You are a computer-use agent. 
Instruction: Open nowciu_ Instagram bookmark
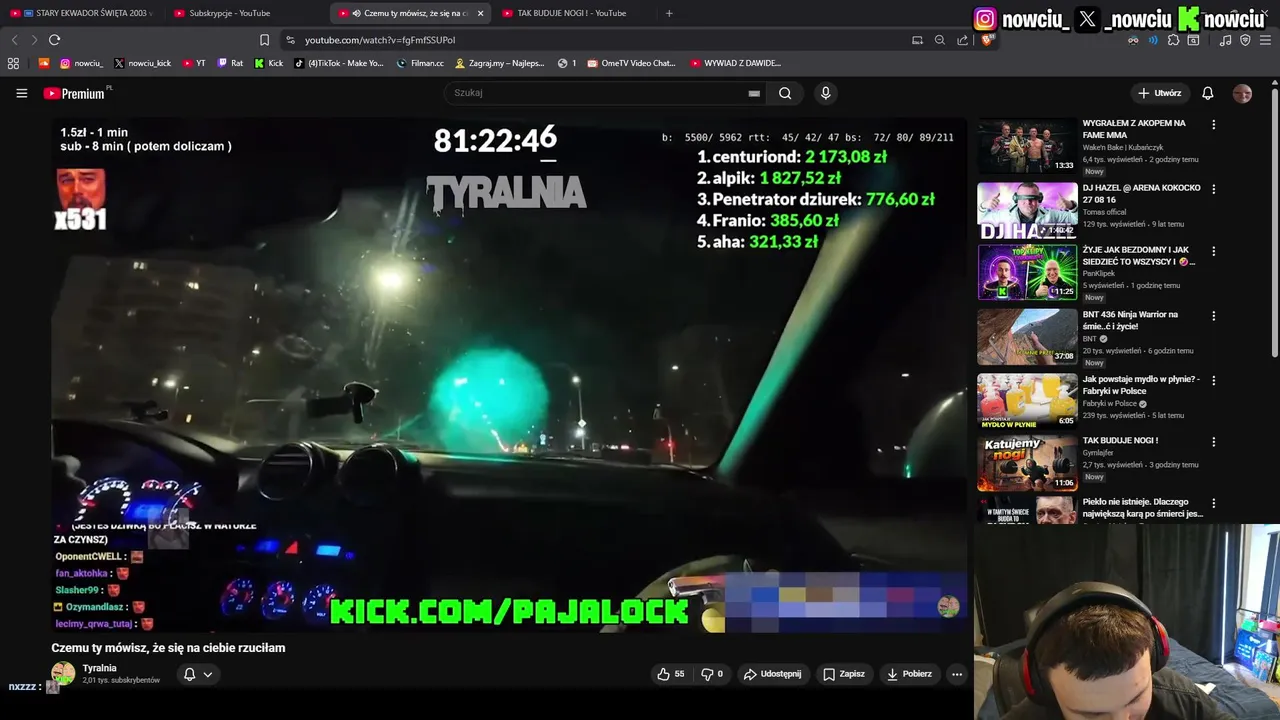tap(81, 63)
